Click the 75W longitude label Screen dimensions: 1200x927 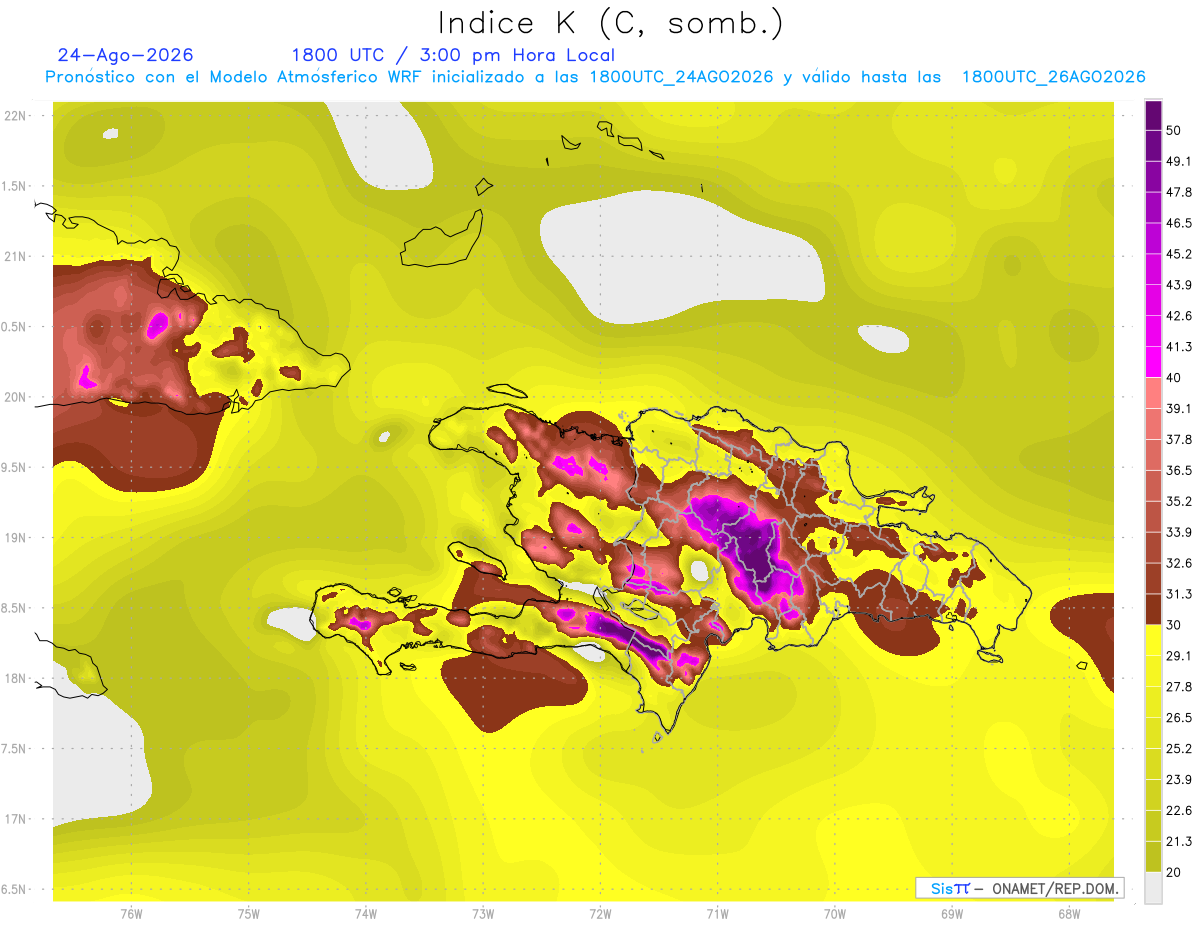(249, 914)
